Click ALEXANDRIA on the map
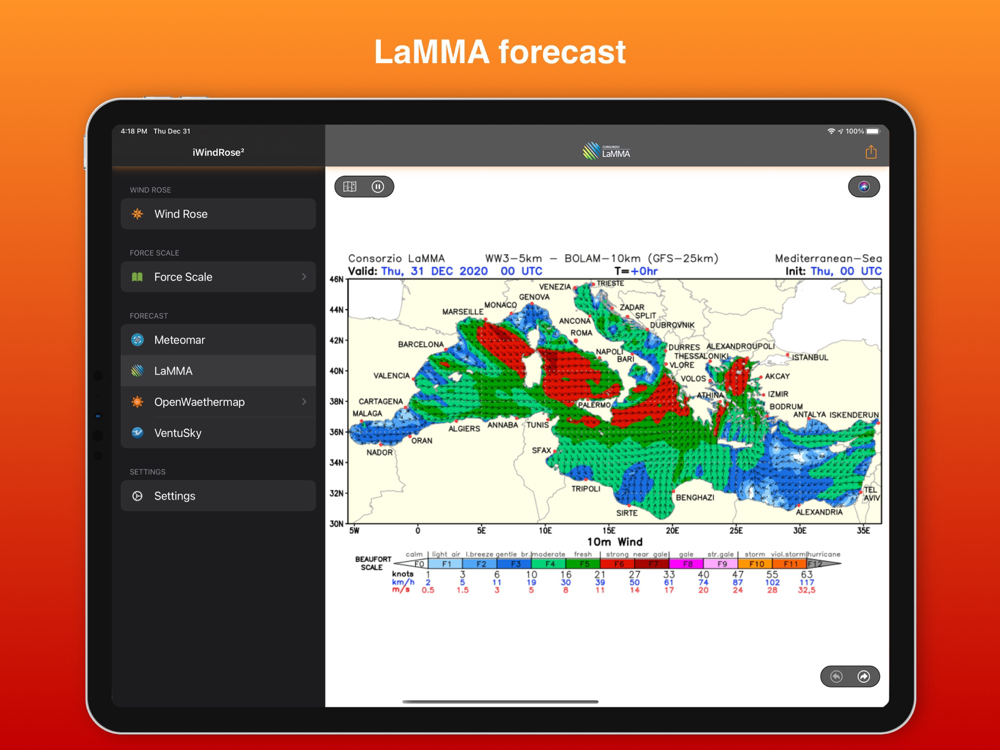This screenshot has height=750, width=1000. 819,512
